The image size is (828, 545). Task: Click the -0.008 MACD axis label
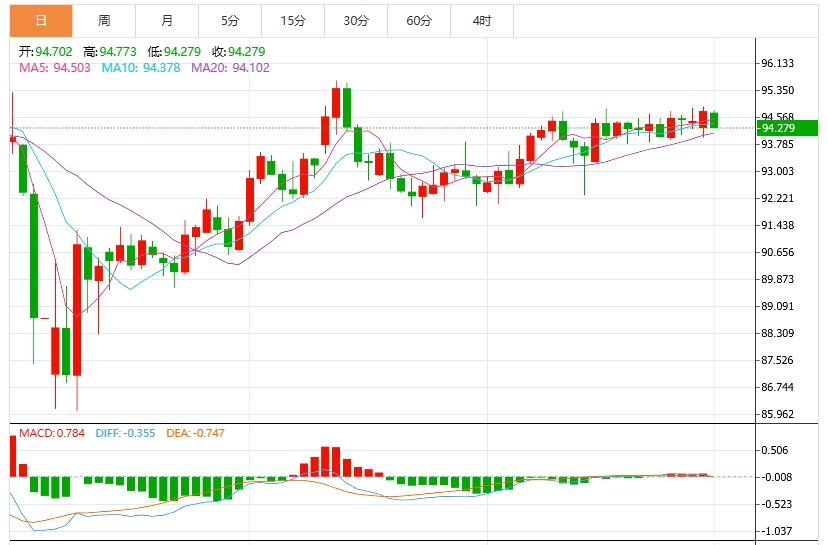pos(776,477)
